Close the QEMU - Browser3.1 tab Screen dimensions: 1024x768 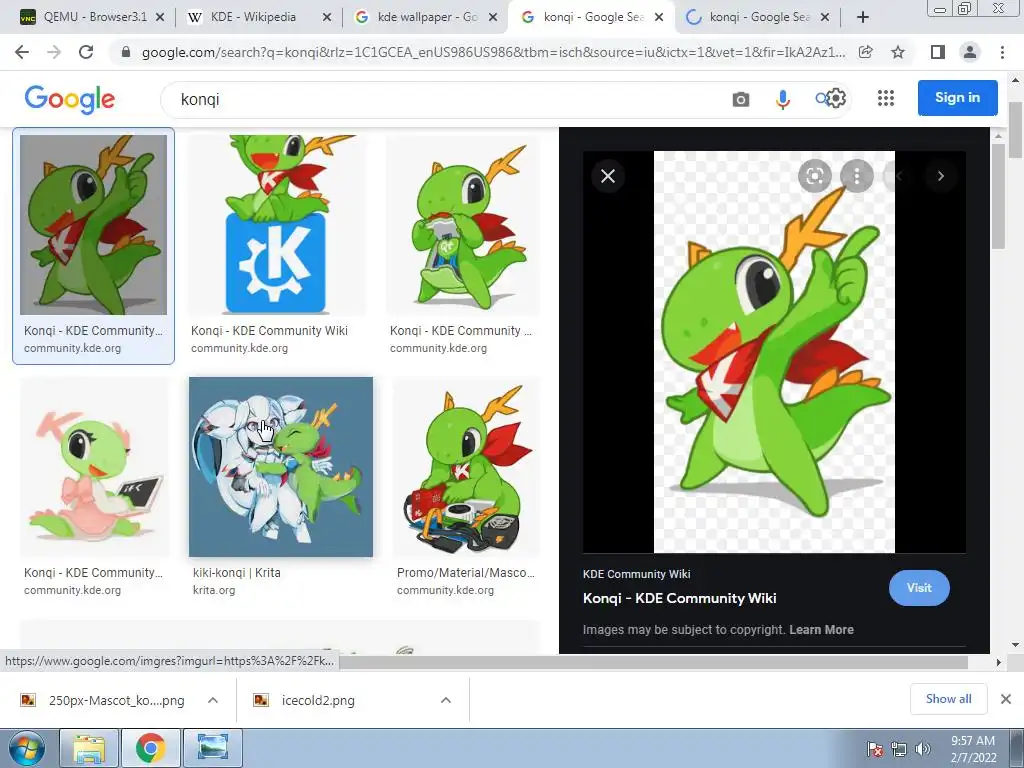[160, 17]
